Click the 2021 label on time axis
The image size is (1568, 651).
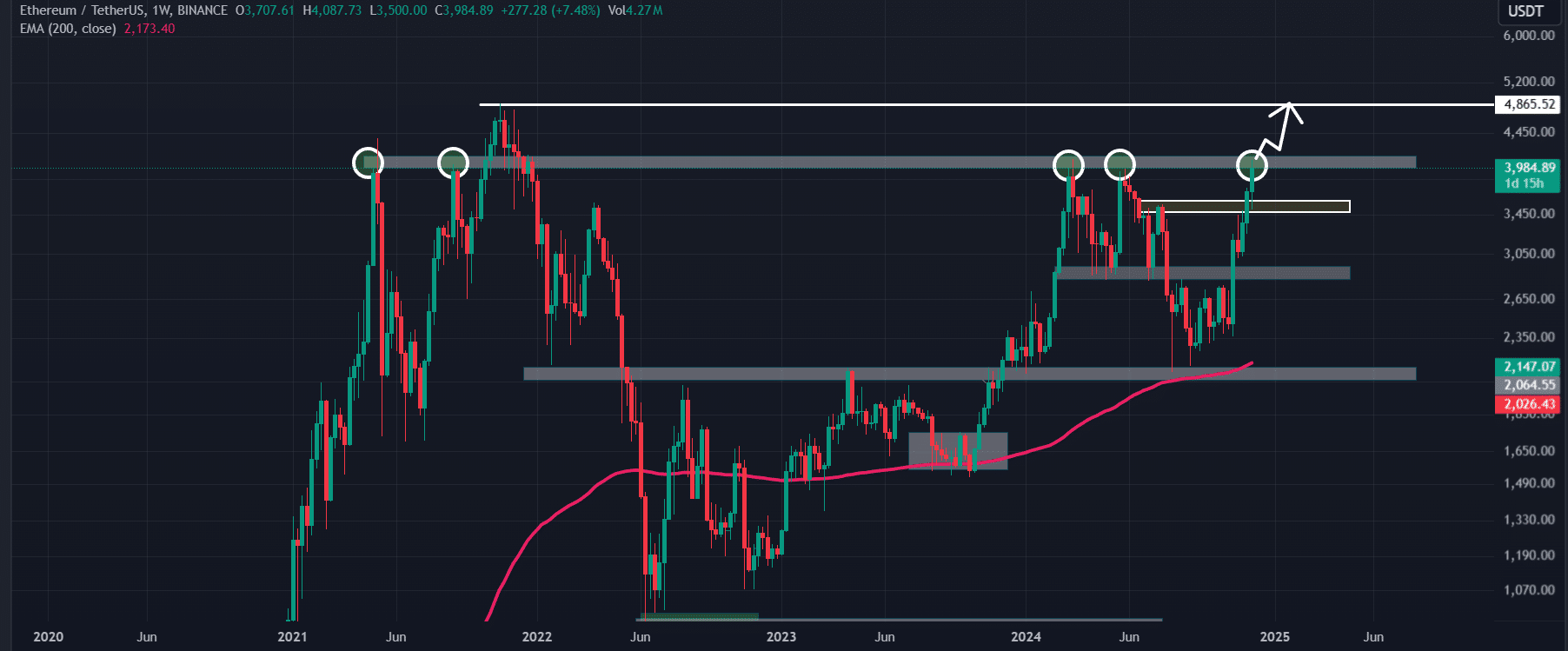pyautogui.click(x=292, y=637)
